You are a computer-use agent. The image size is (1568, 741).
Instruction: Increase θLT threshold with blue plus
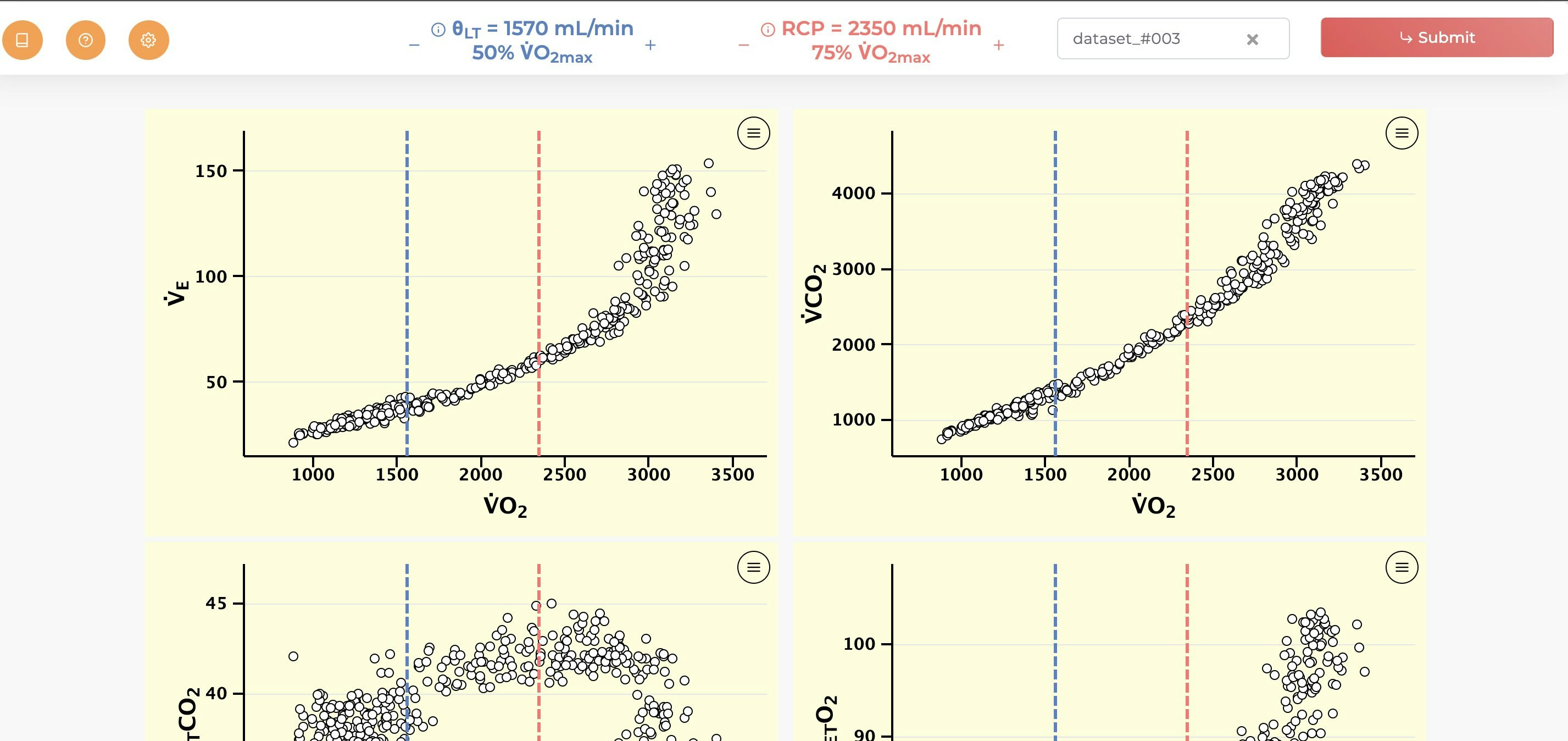coord(650,45)
